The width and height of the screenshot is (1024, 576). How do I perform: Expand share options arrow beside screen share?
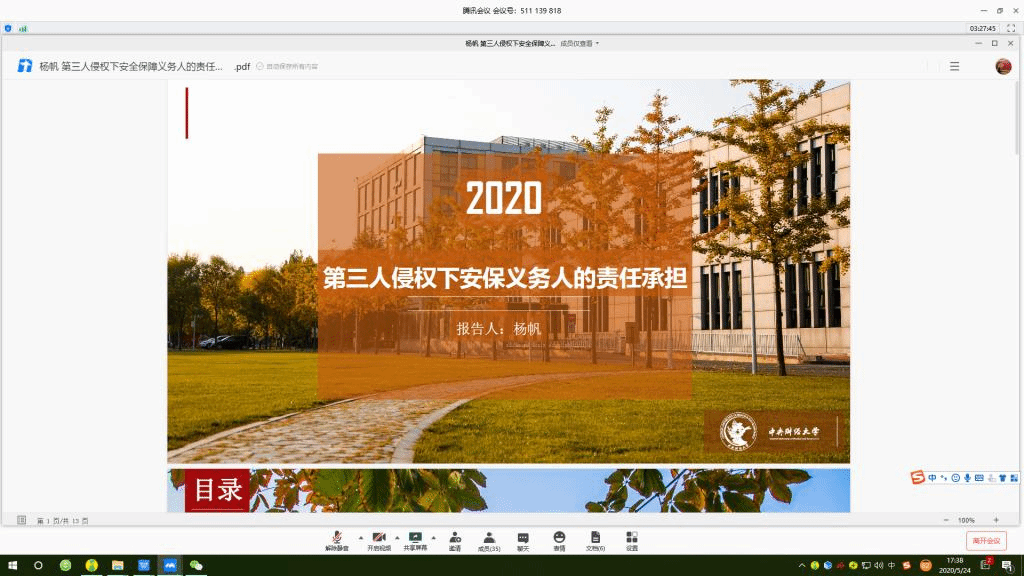coord(433,537)
